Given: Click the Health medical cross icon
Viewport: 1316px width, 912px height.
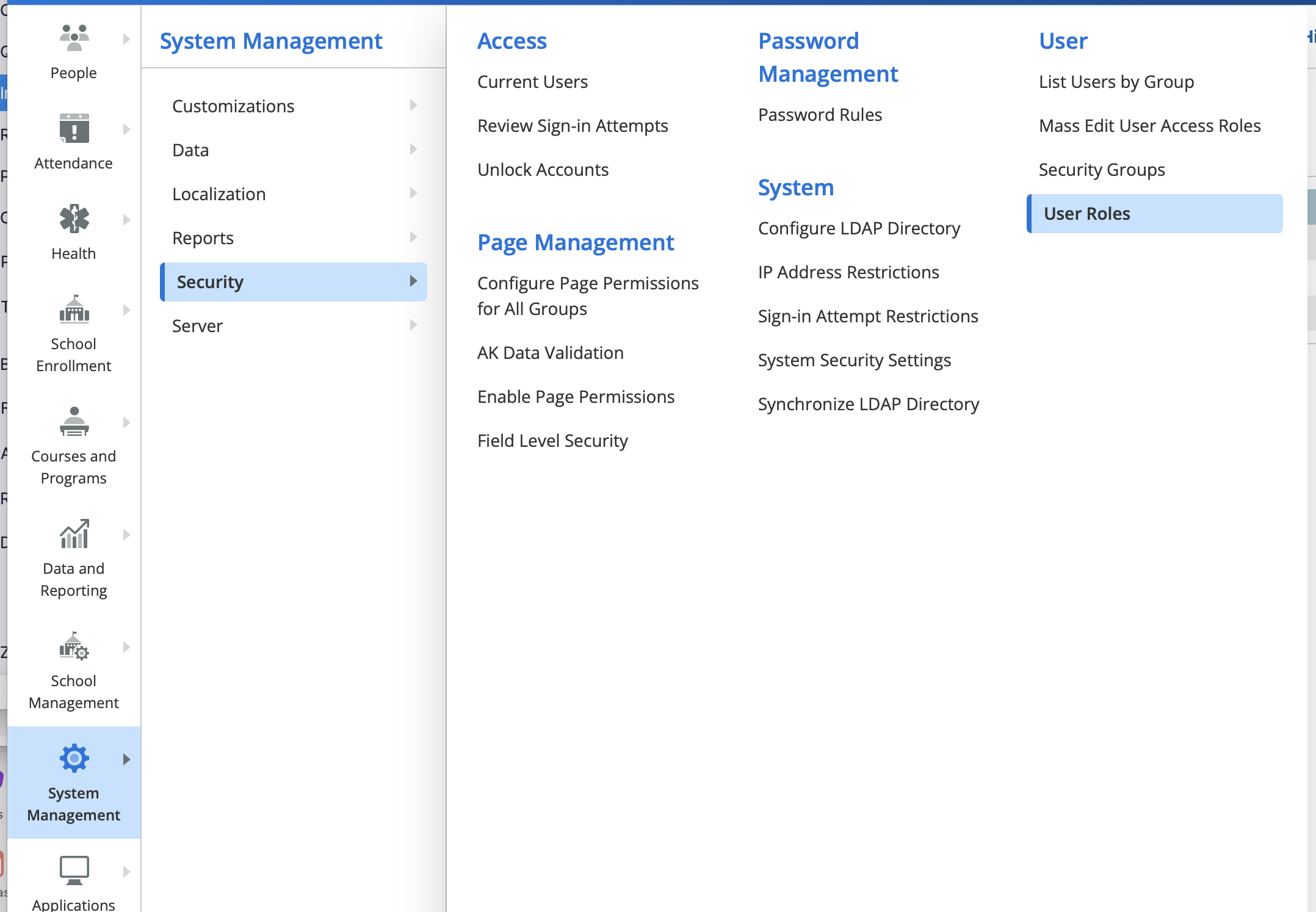Looking at the screenshot, I should point(73,220).
